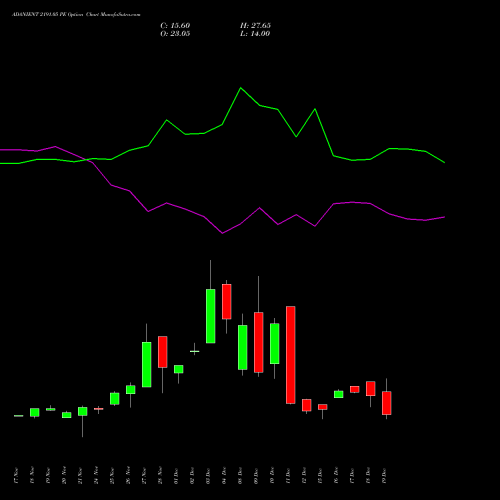Click the 21 Nov date label

pyautogui.click(x=80, y=476)
